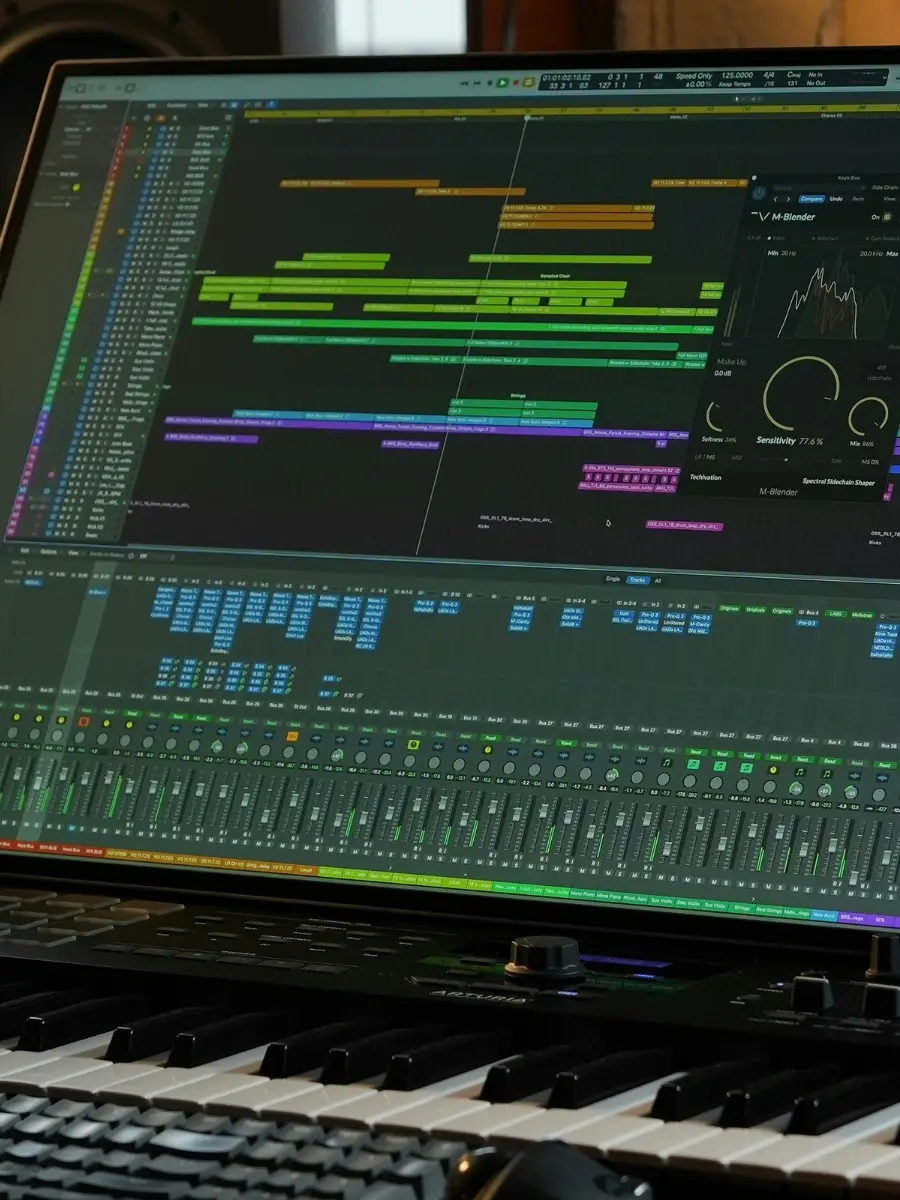Select the Sidechain spectrum display option
Image resolution: width=900 pixels, height=1200 pixels.
coord(826,238)
